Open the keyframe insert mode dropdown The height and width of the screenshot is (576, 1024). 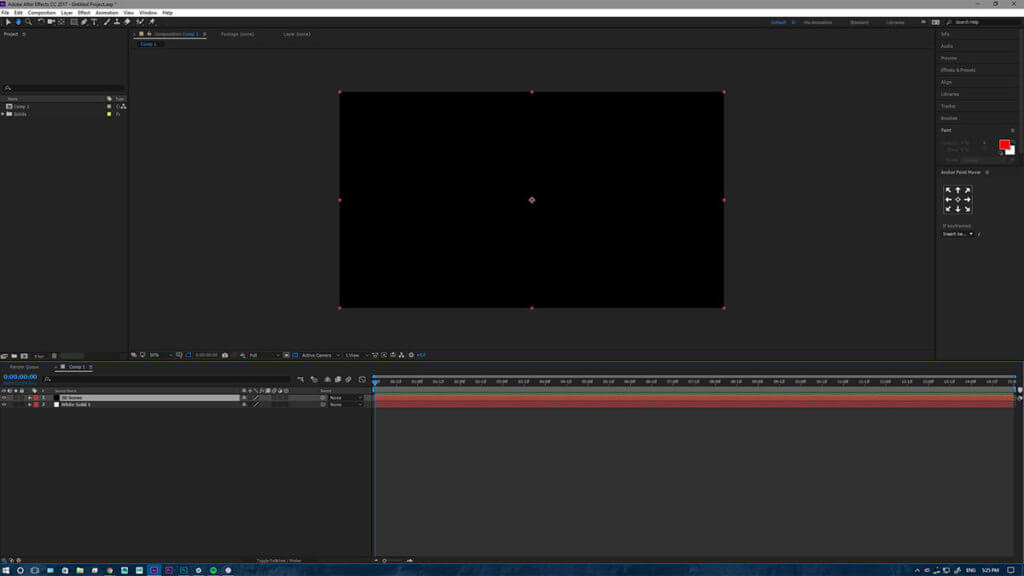click(958, 234)
